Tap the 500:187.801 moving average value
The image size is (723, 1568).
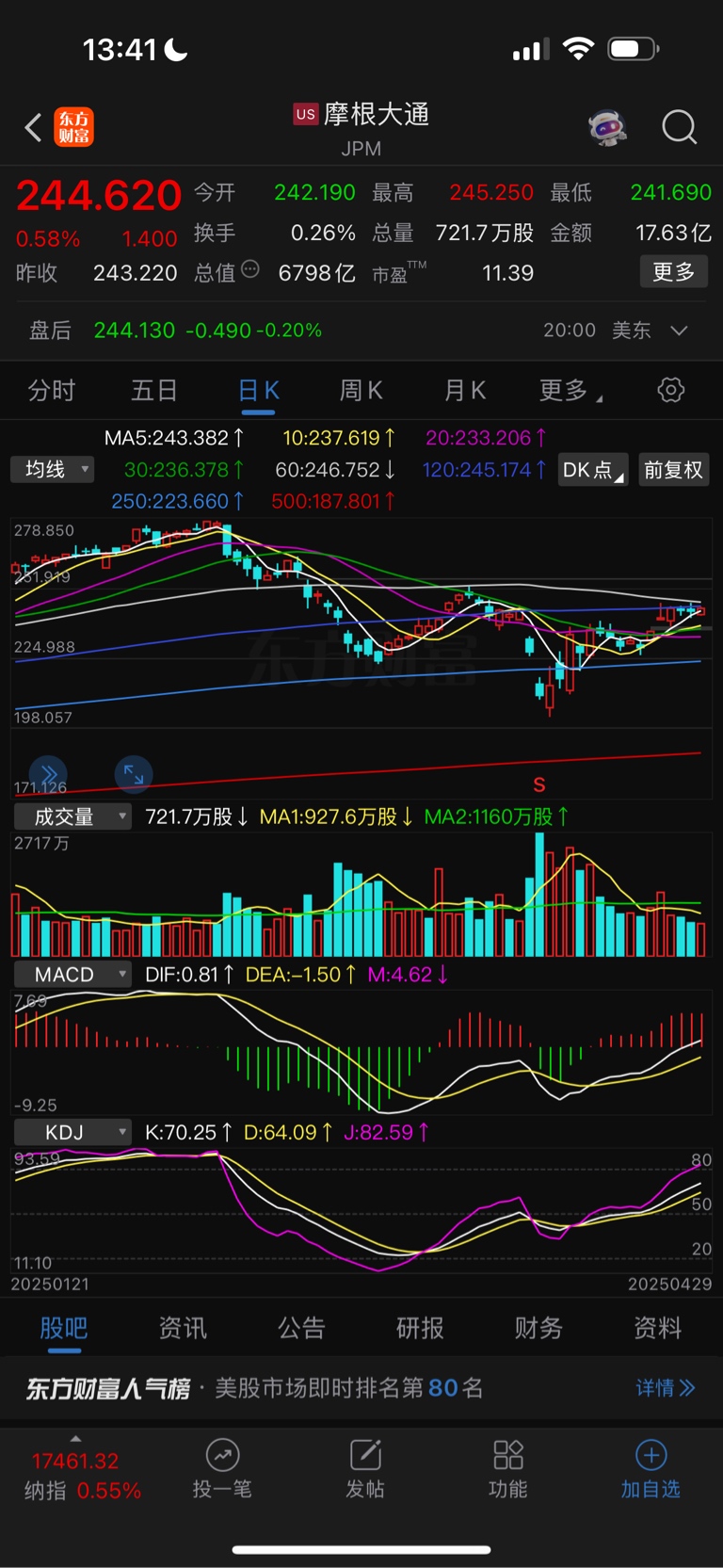pos(333,501)
